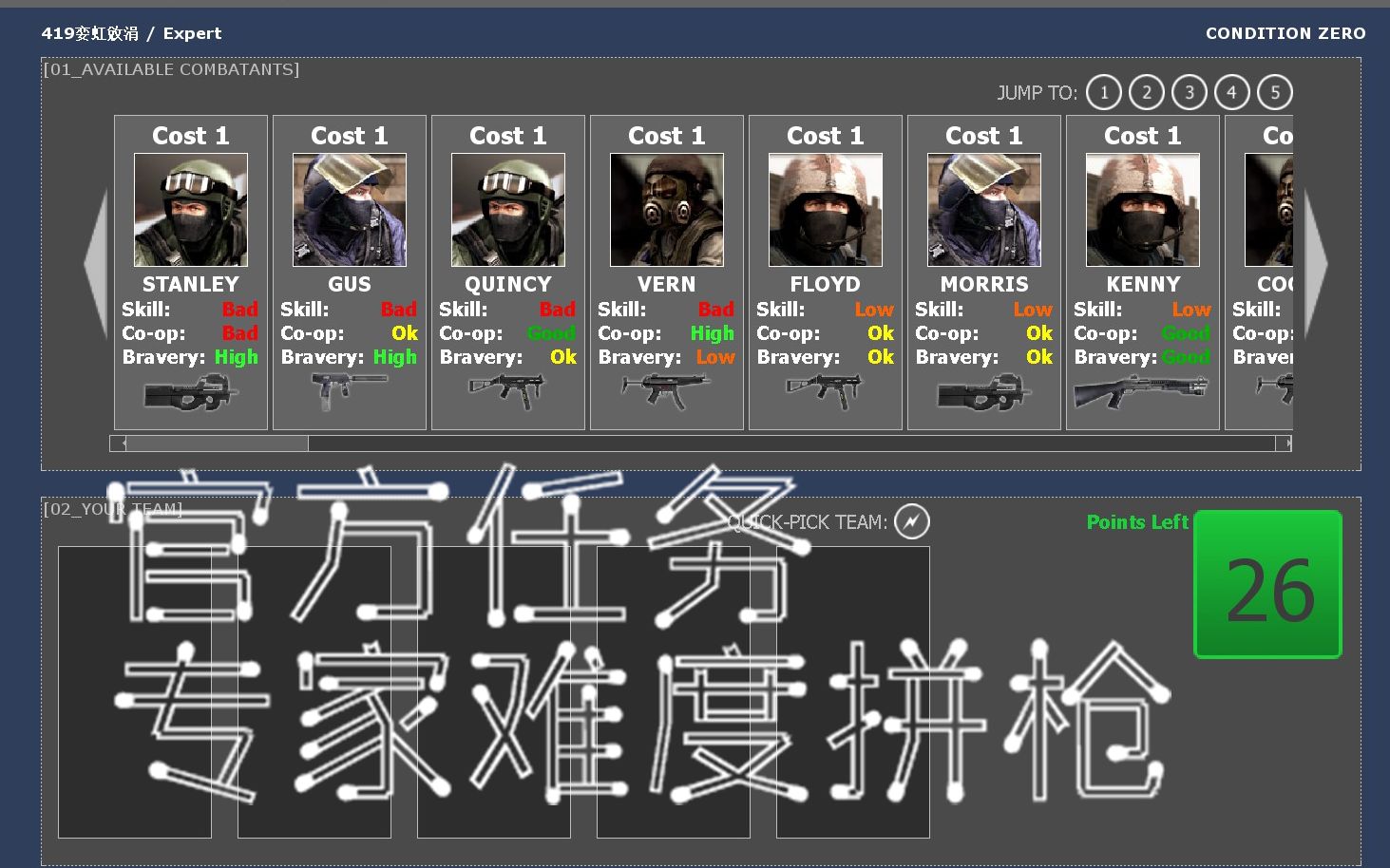Click the STANLEY name label

[191, 284]
